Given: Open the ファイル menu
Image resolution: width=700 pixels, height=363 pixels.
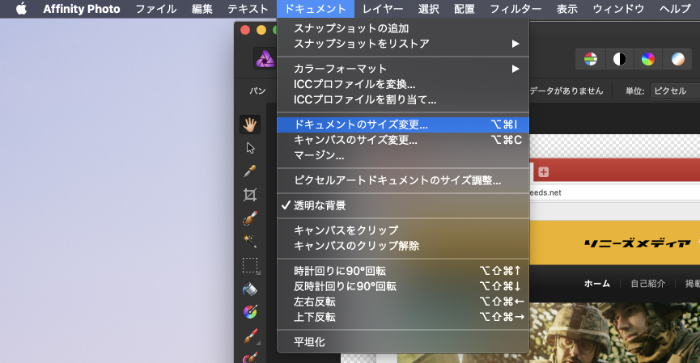Looking at the screenshot, I should pos(156,9).
